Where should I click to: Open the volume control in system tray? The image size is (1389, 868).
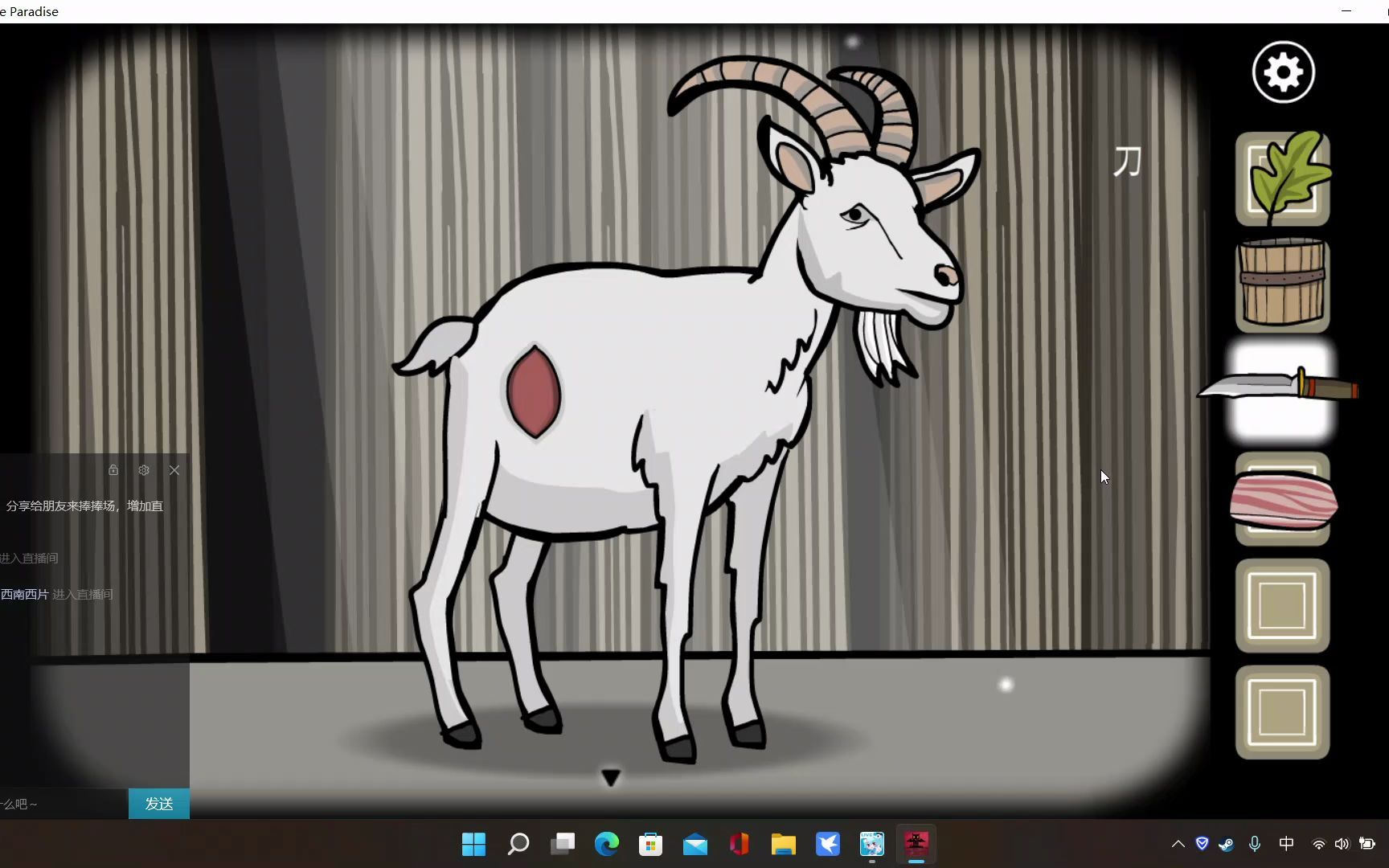(1342, 844)
